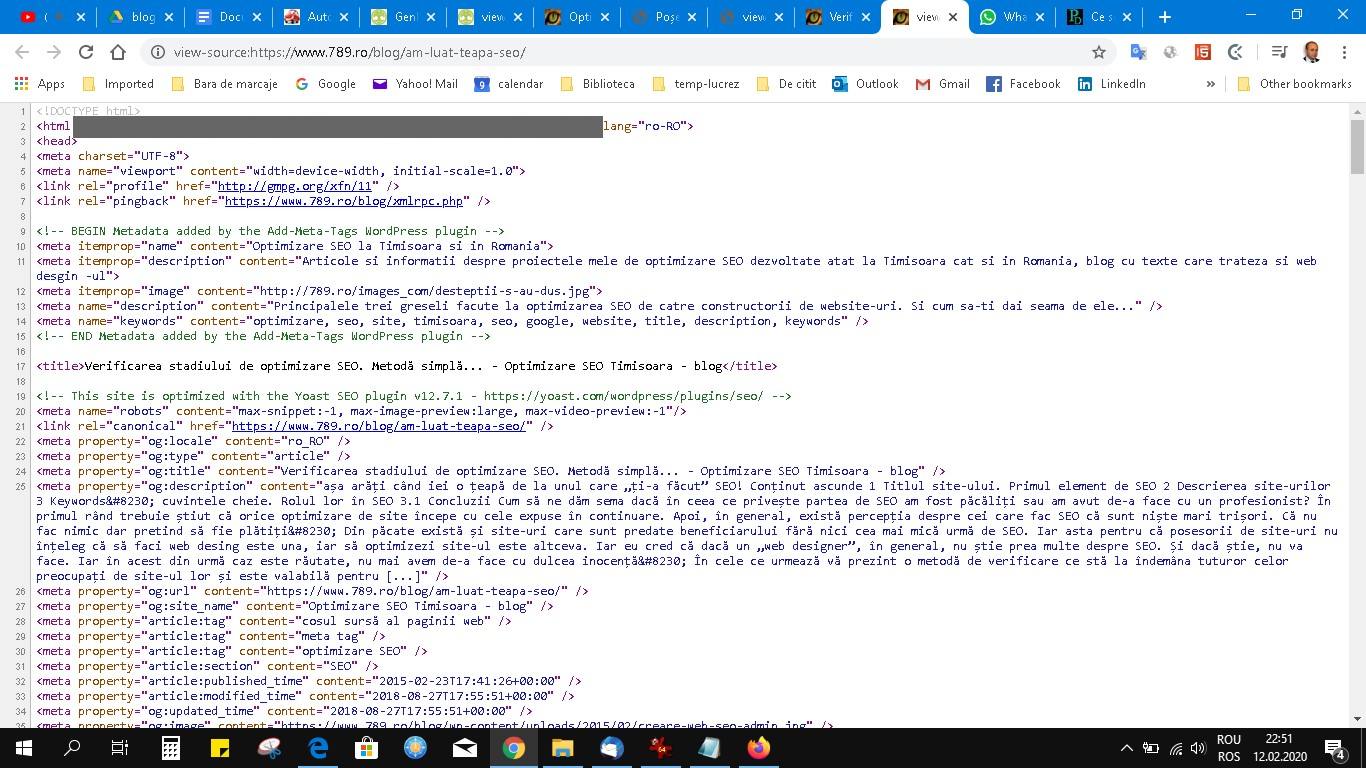This screenshot has width=1366, height=768.
Task: Open the Gmail bookmark
Action: click(943, 84)
